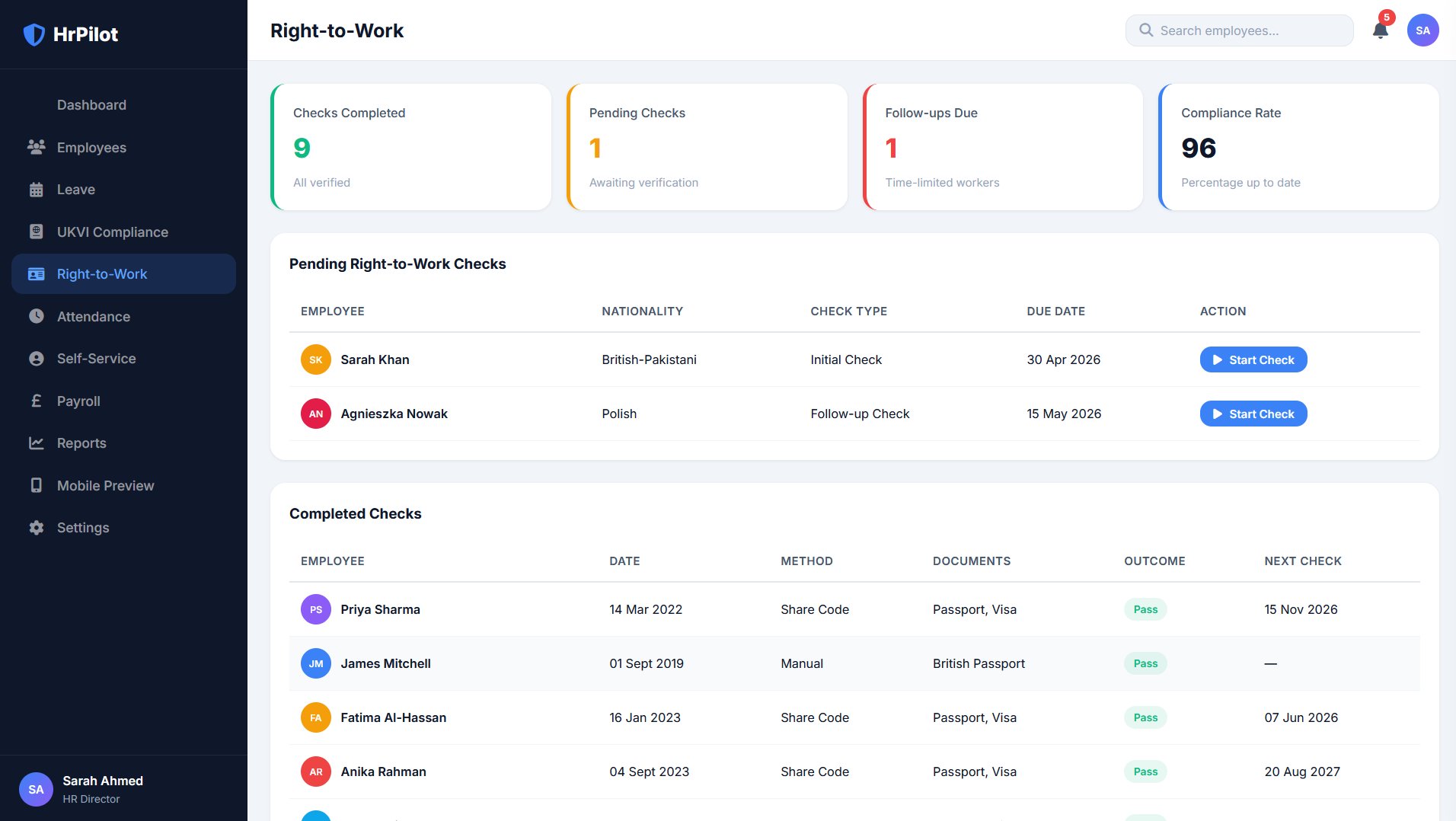The image size is (1456, 821).
Task: Click the HrPilot shield logo
Action: pos(34,34)
